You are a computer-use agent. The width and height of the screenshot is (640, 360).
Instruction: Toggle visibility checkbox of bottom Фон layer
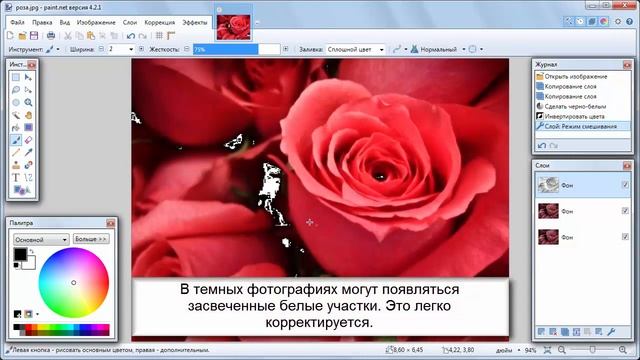(625, 237)
